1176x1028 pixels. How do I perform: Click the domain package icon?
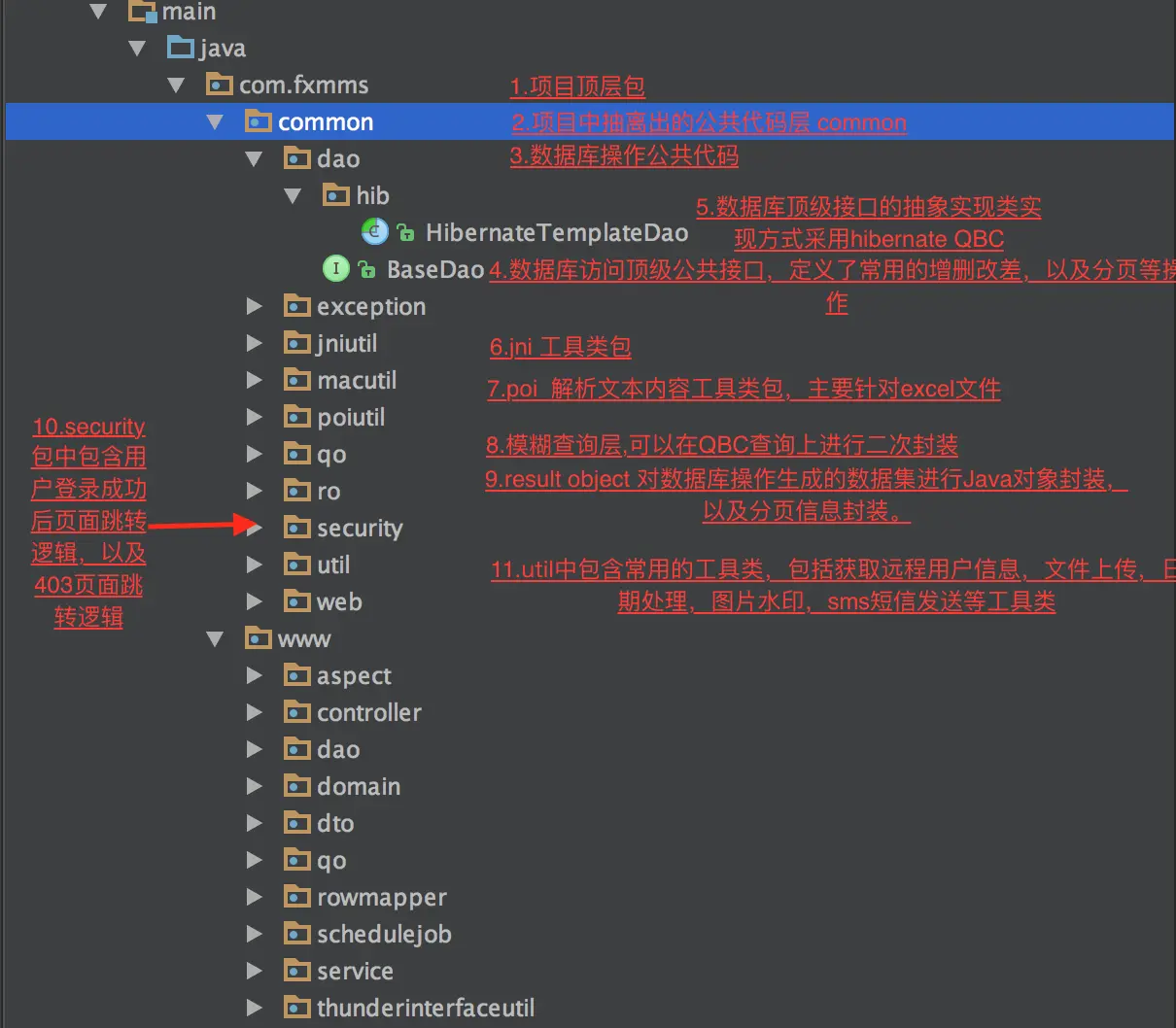297,786
